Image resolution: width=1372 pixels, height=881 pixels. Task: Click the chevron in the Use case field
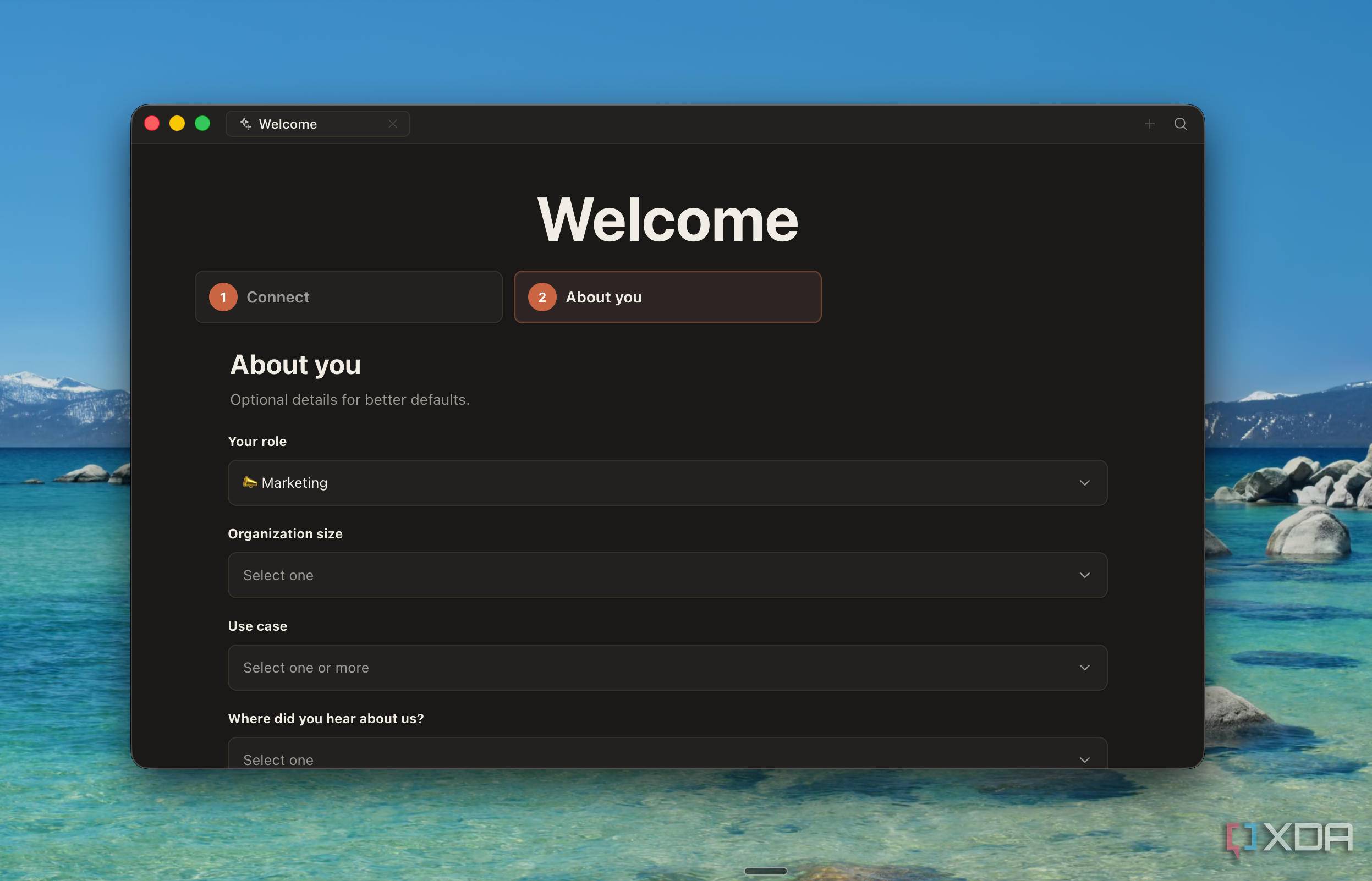(1084, 668)
